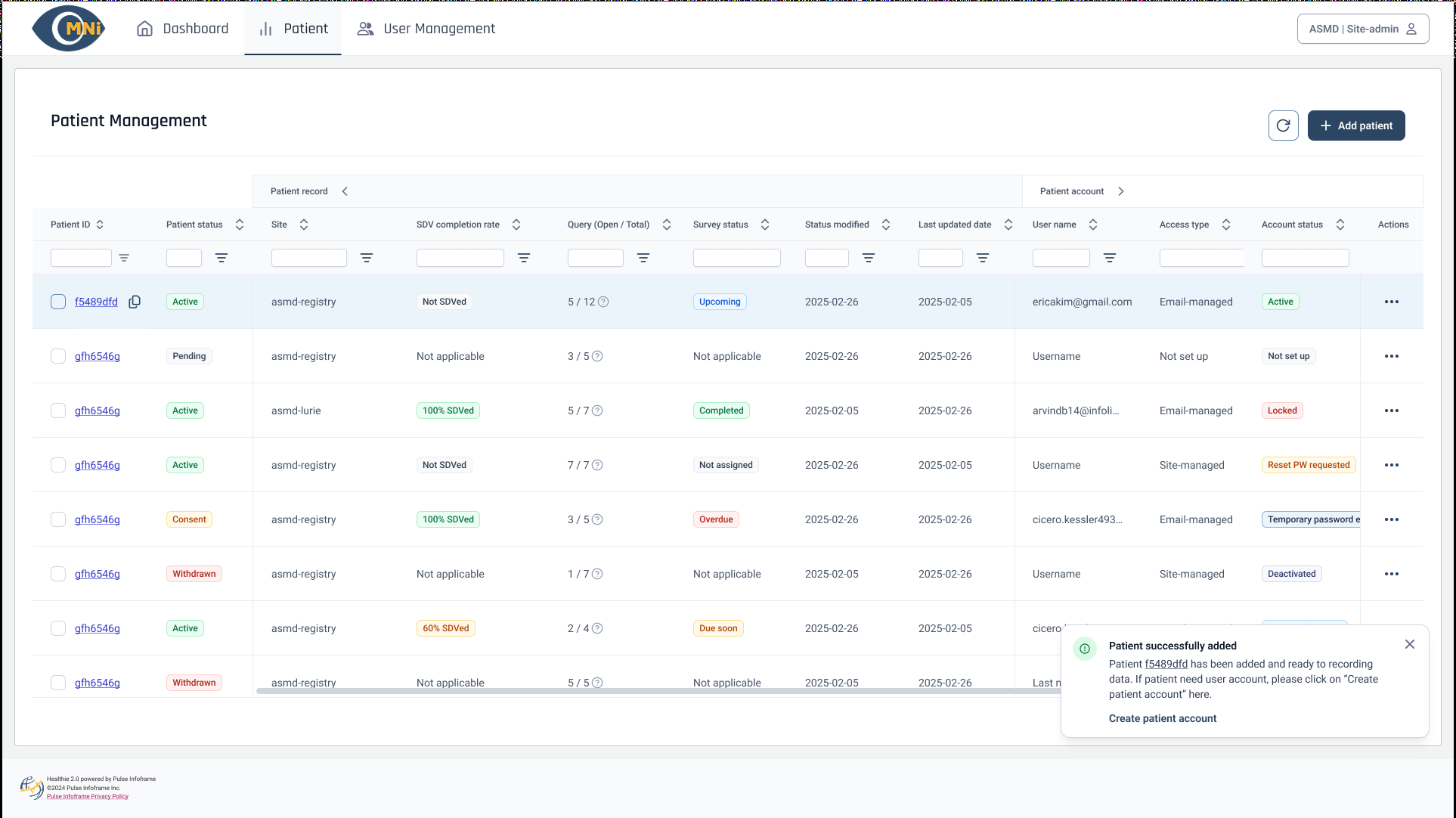Select checkbox for row with Not assigned survey
This screenshot has width=1456, height=818.
(58, 465)
